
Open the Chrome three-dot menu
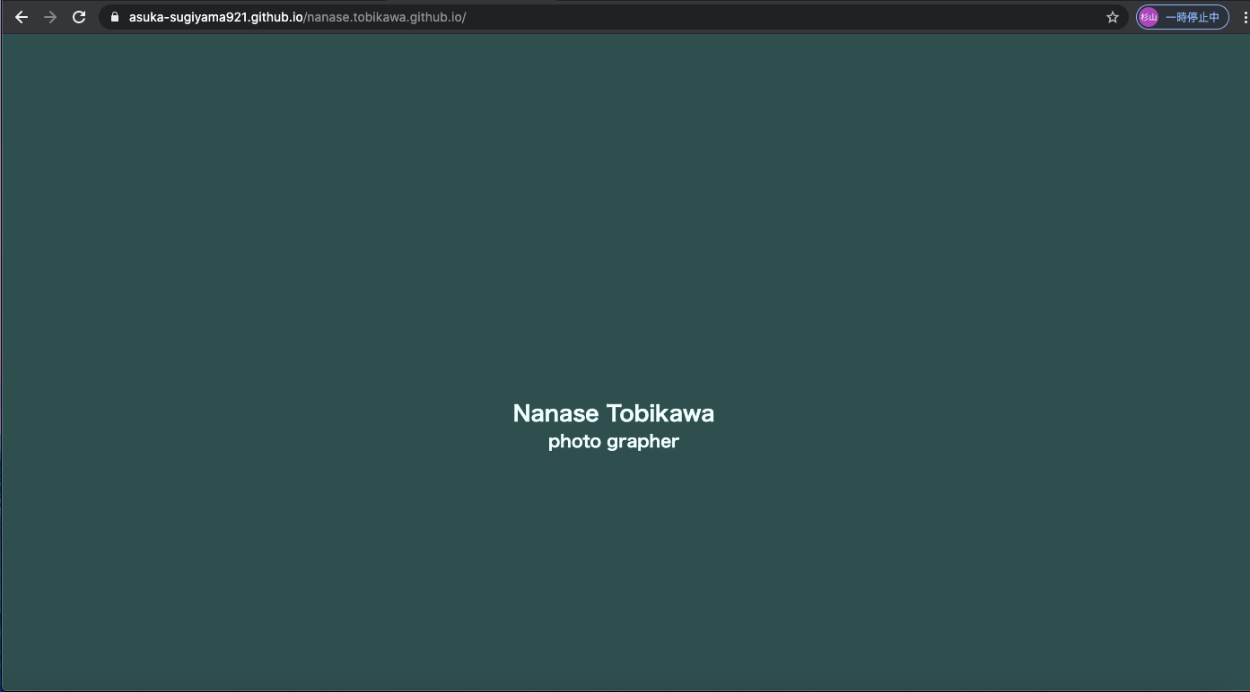1244,17
